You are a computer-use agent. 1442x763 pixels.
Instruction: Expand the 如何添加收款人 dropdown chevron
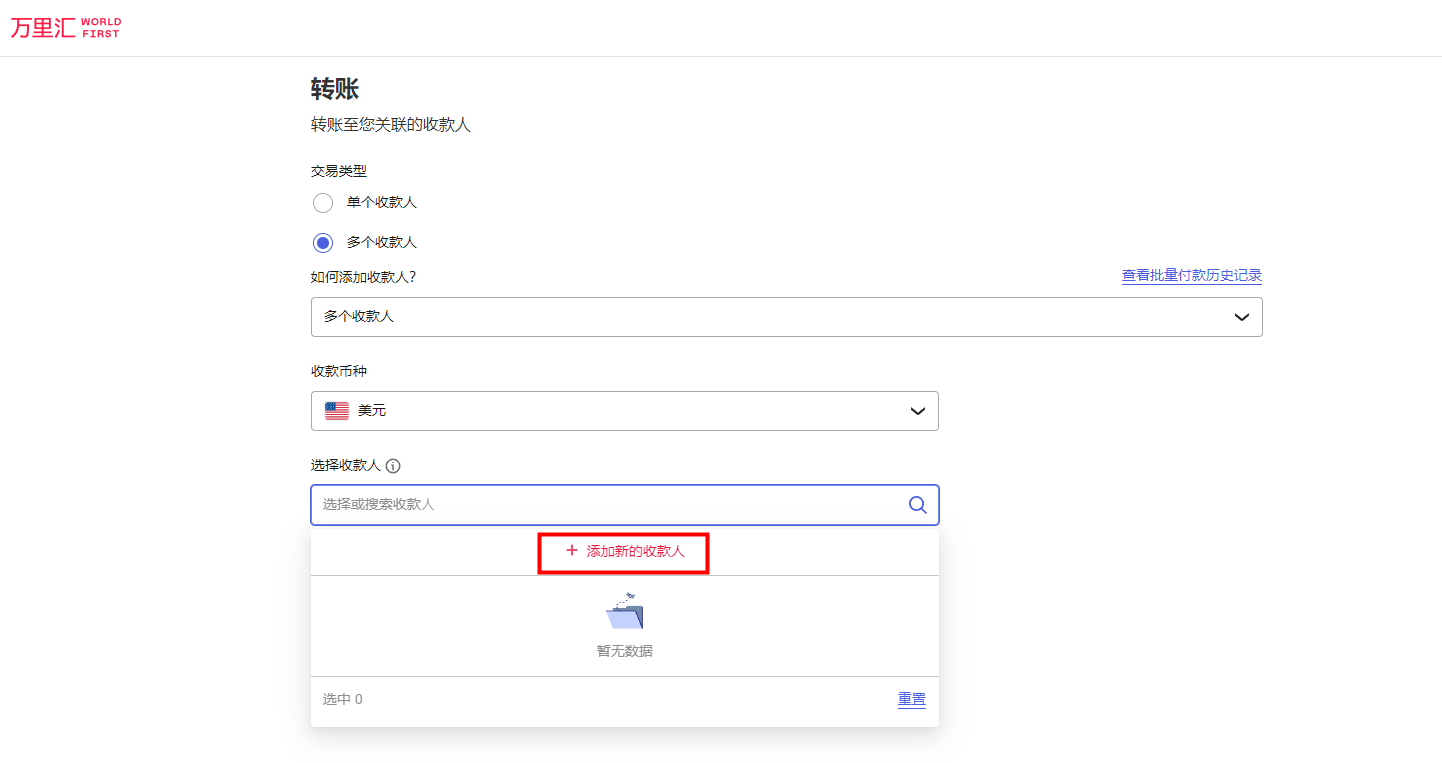tap(1241, 317)
